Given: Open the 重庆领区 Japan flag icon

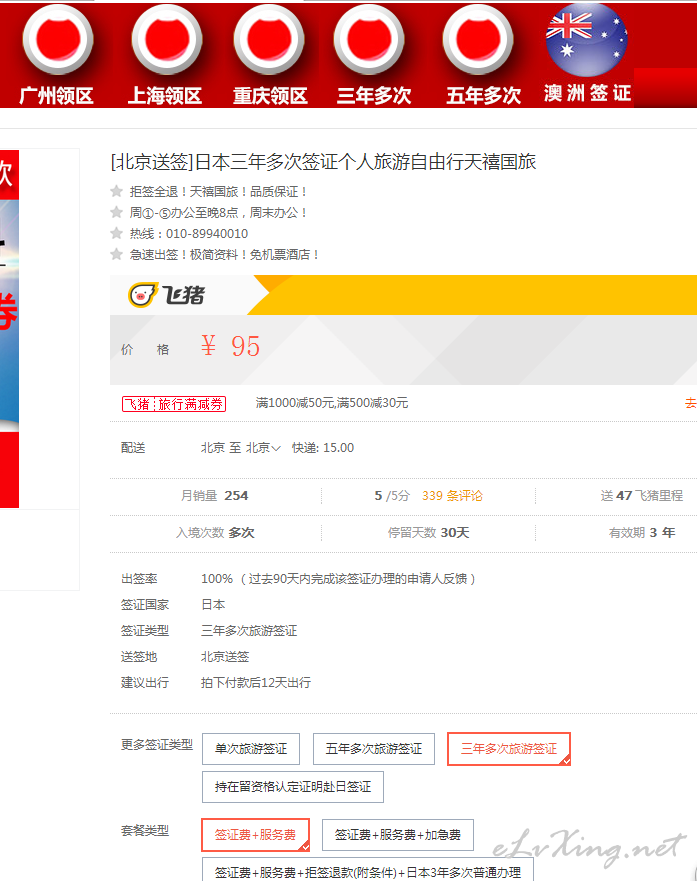Looking at the screenshot, I should (268, 39).
